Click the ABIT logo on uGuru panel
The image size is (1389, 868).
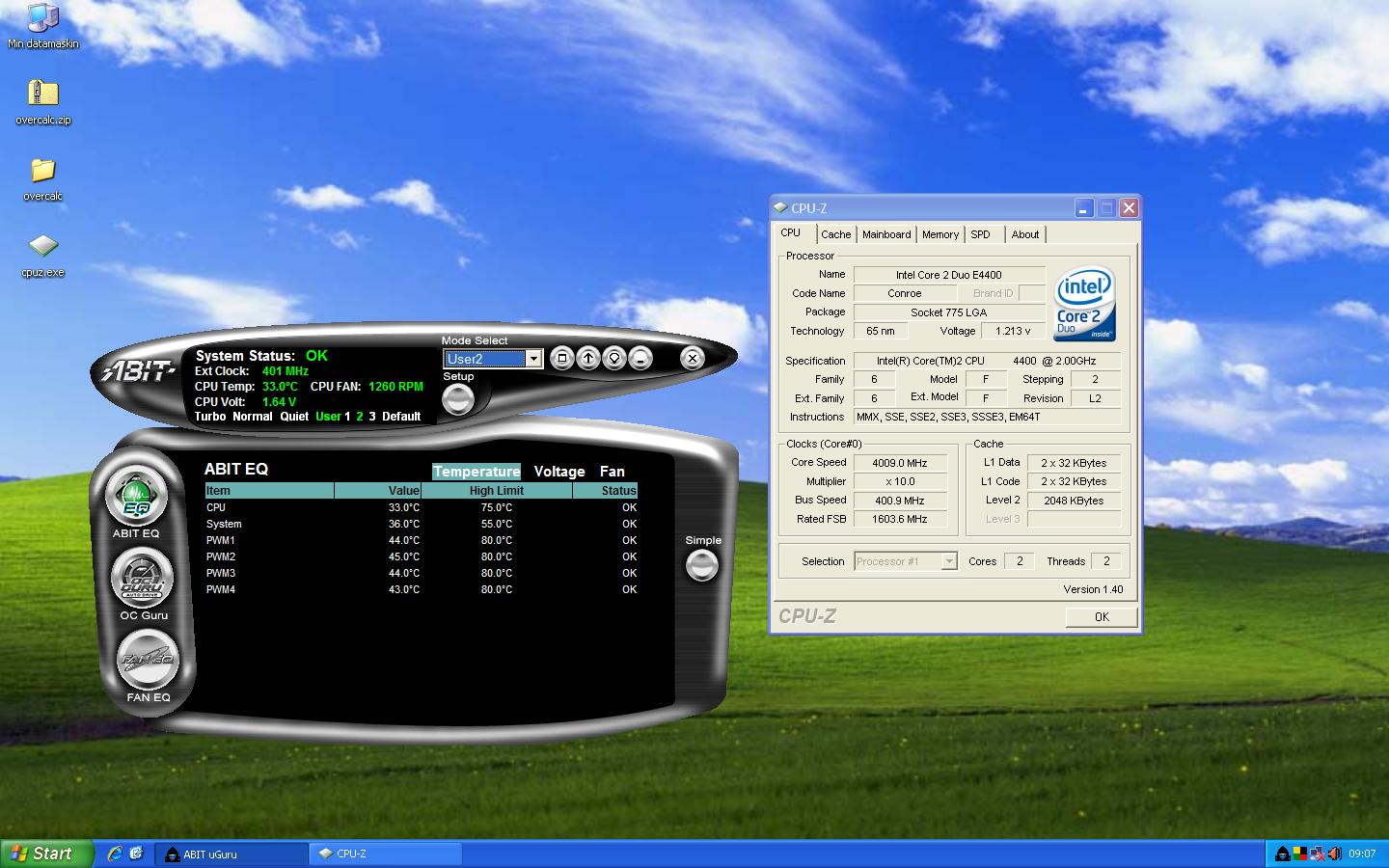(138, 370)
